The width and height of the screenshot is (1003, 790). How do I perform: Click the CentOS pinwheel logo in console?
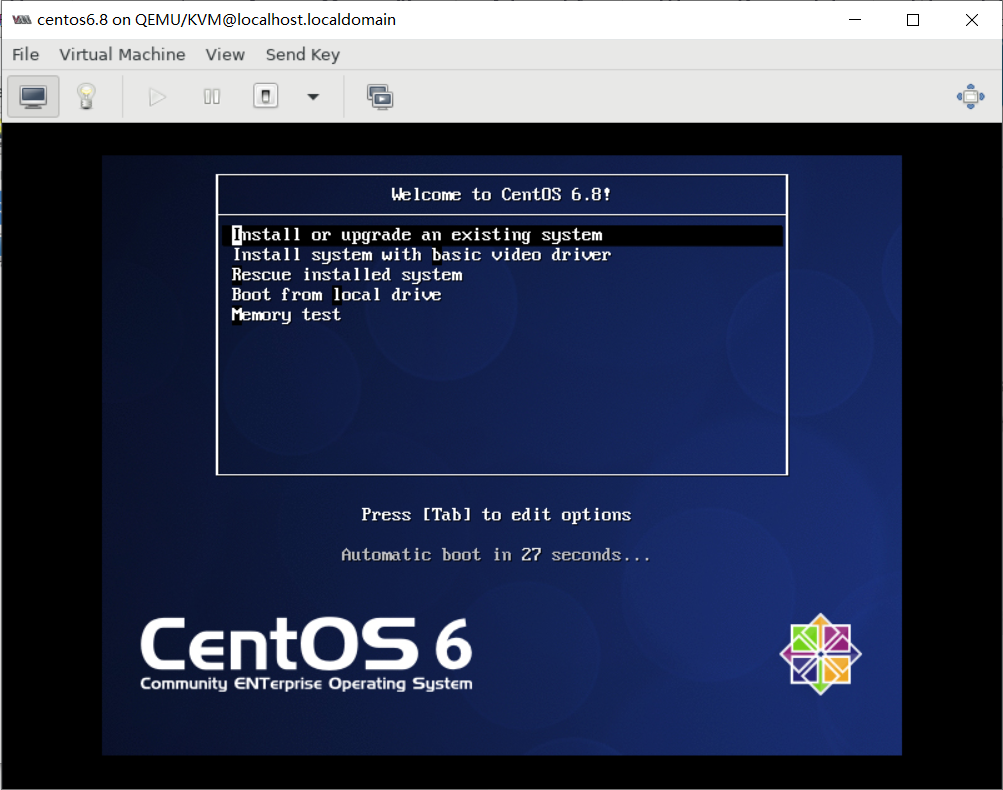tap(821, 654)
